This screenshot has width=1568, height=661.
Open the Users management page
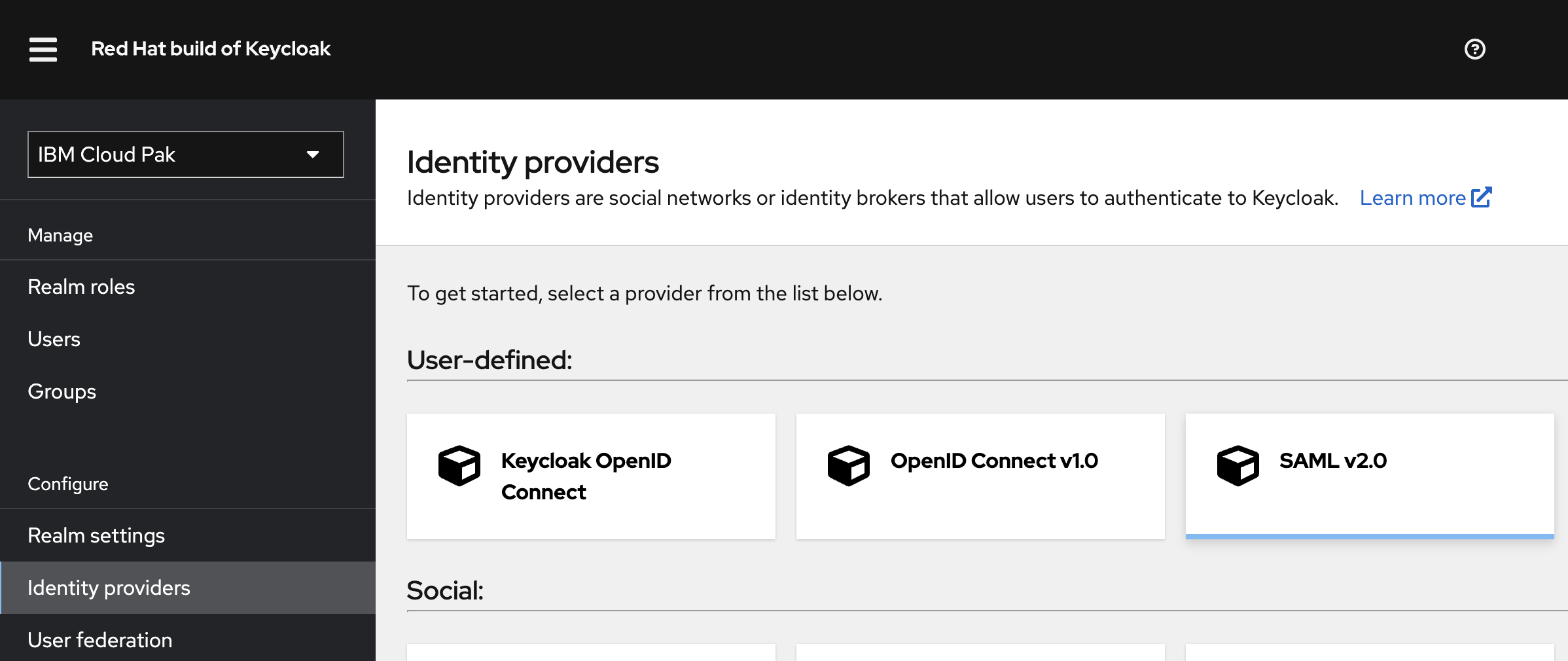[x=54, y=338]
